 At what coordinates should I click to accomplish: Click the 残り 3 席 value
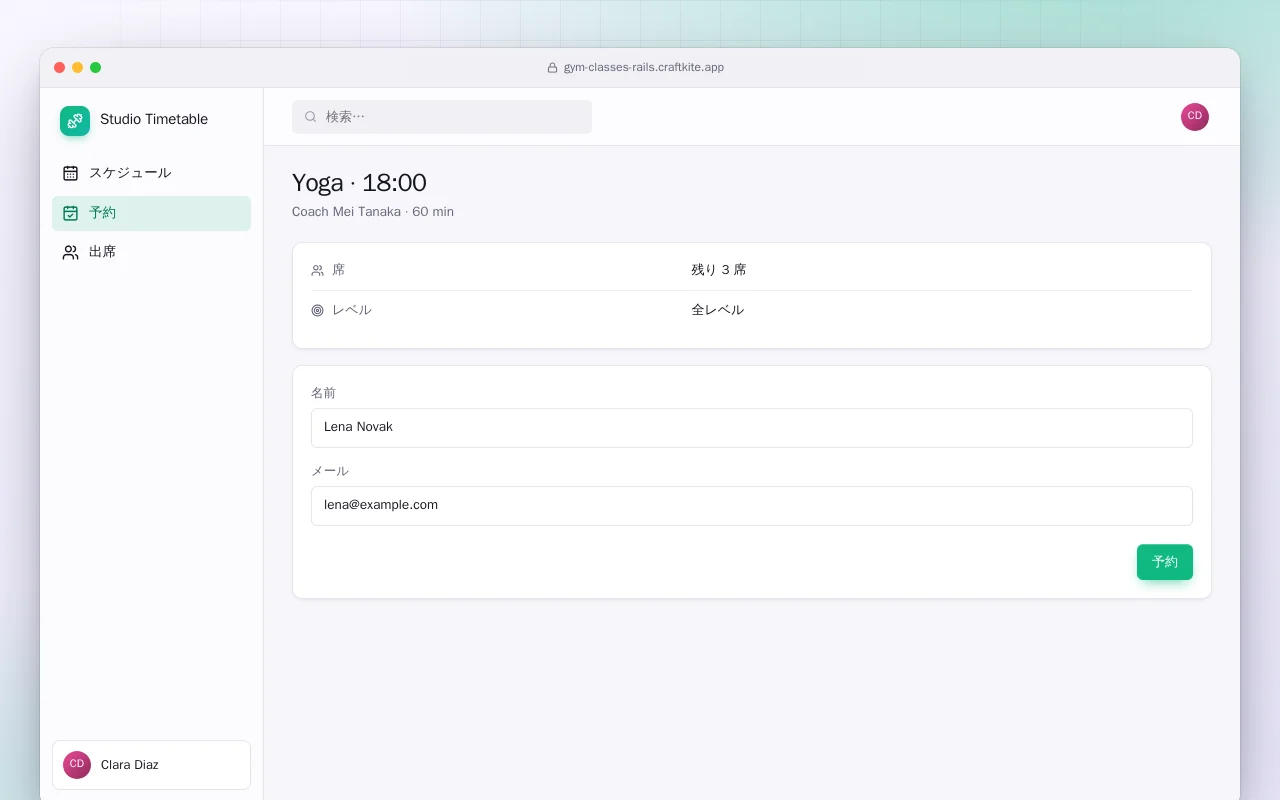click(719, 270)
